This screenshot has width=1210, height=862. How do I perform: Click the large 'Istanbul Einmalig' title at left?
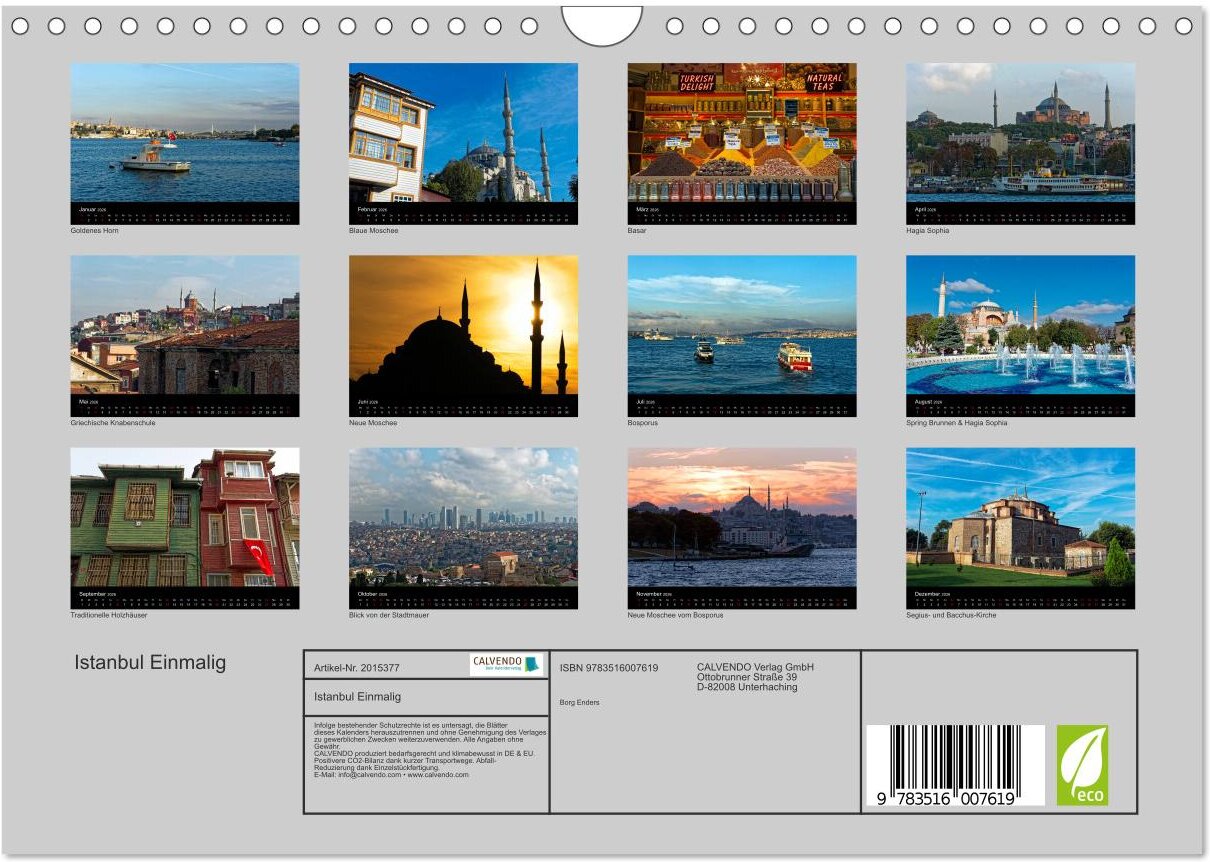click(x=150, y=662)
